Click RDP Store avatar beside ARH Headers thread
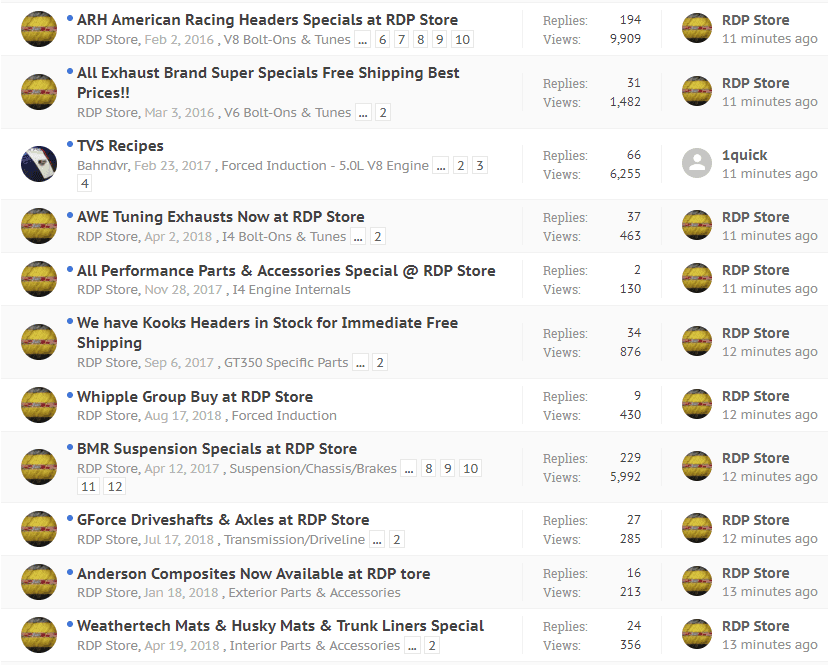 click(x=39, y=29)
